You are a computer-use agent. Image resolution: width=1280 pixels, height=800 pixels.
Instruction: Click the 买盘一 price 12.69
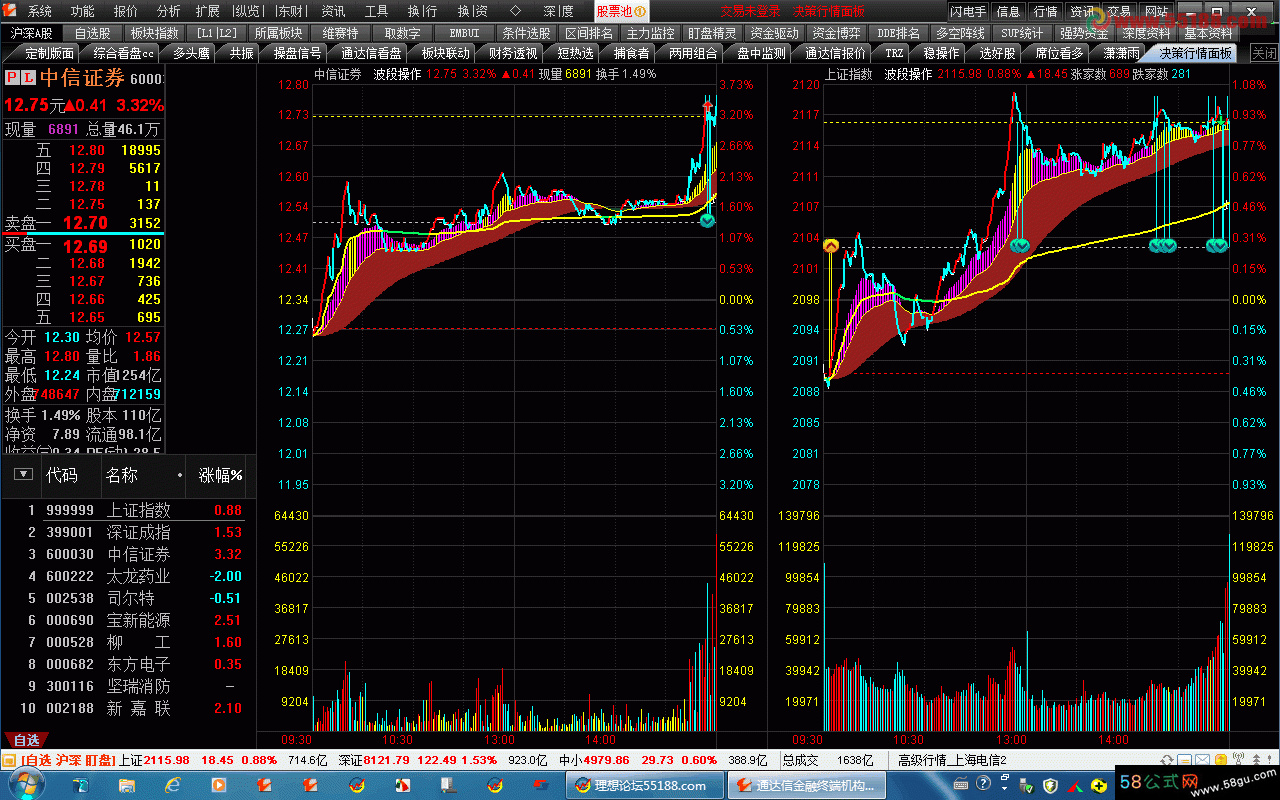coord(85,245)
